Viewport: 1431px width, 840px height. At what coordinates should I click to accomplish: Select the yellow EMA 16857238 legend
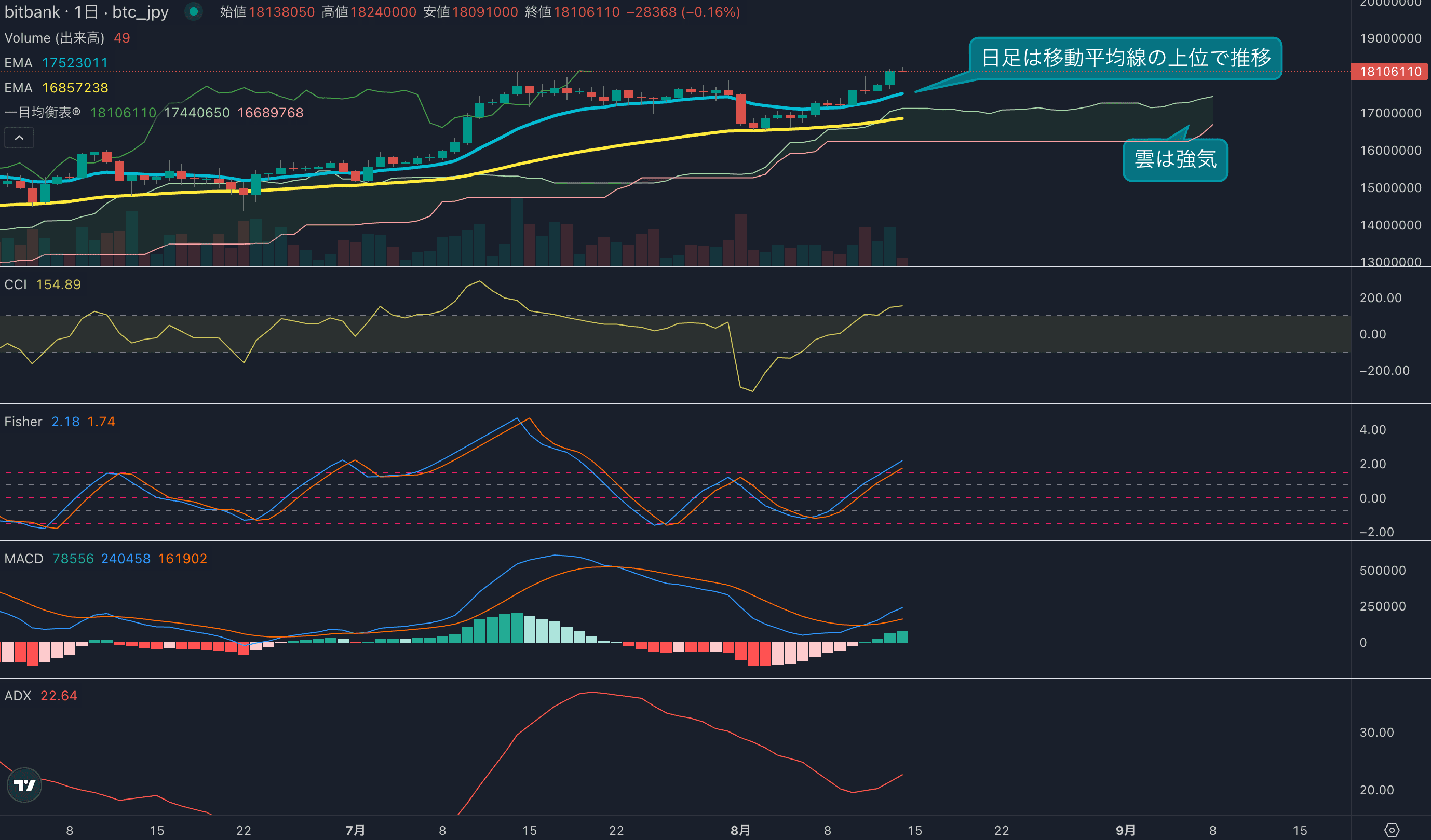click(56, 88)
